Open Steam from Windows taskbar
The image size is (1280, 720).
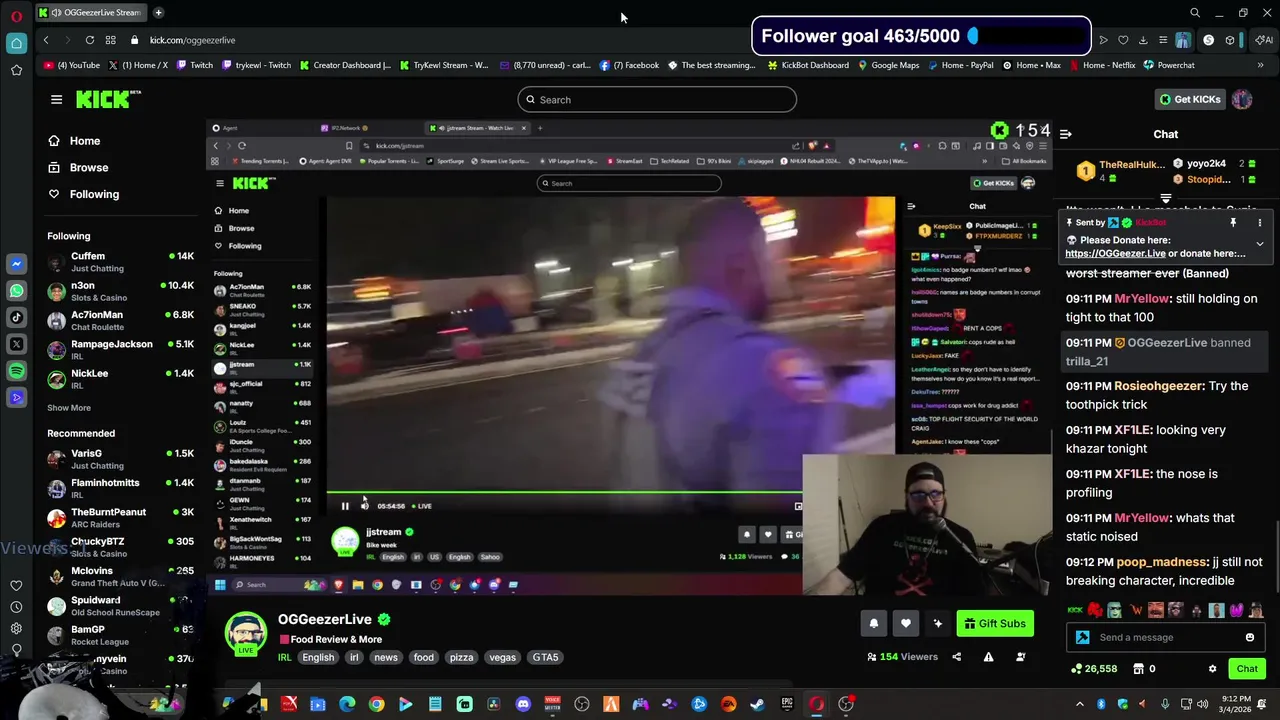(x=757, y=704)
